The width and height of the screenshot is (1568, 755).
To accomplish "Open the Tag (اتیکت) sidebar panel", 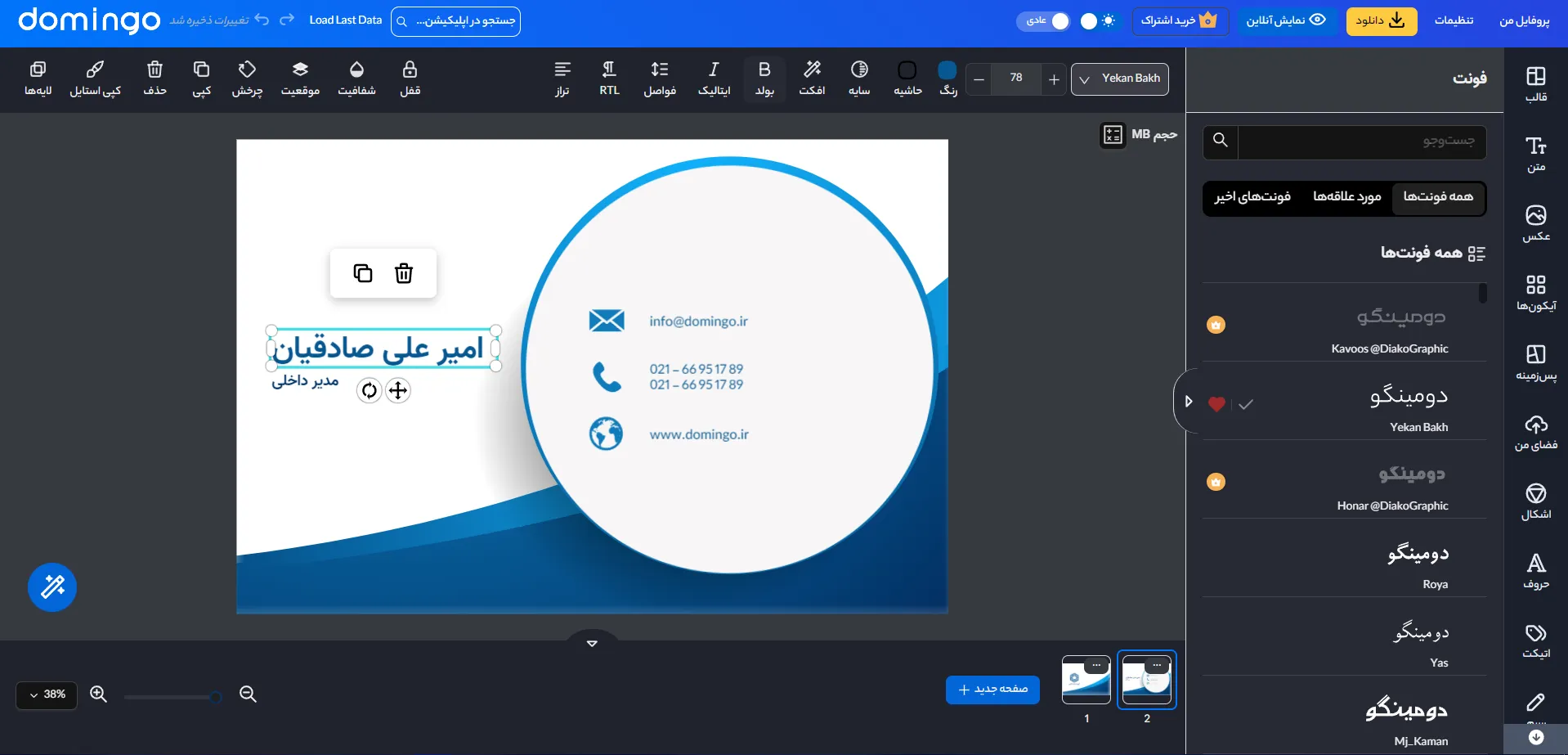I will (1535, 640).
